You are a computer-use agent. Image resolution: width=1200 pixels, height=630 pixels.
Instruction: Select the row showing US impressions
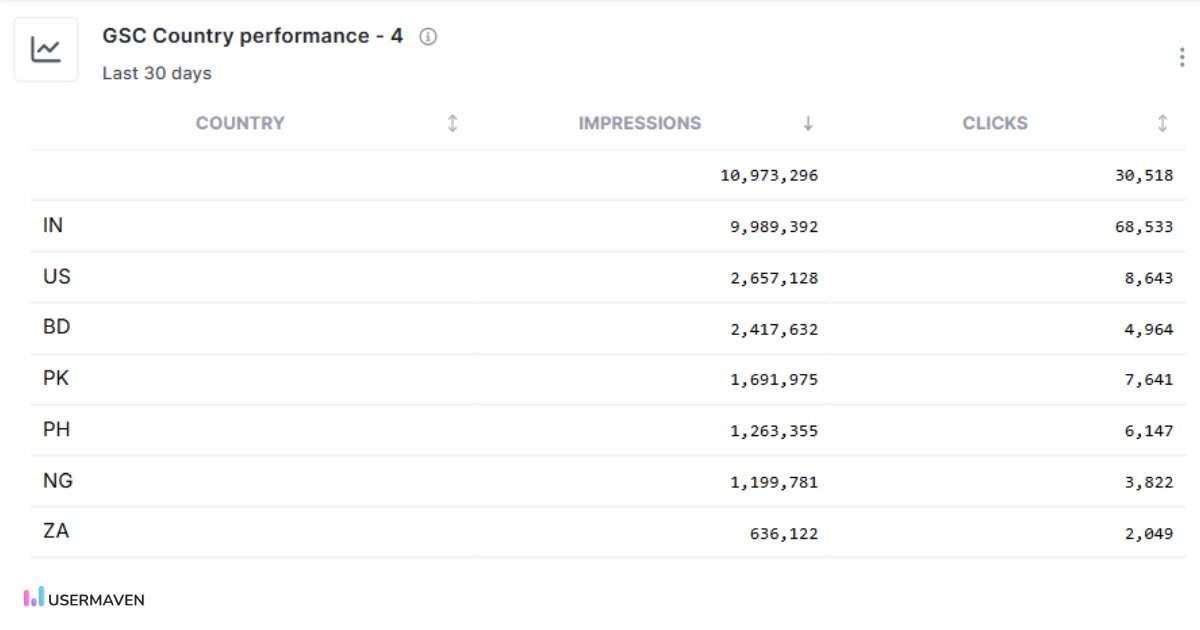click(x=600, y=276)
